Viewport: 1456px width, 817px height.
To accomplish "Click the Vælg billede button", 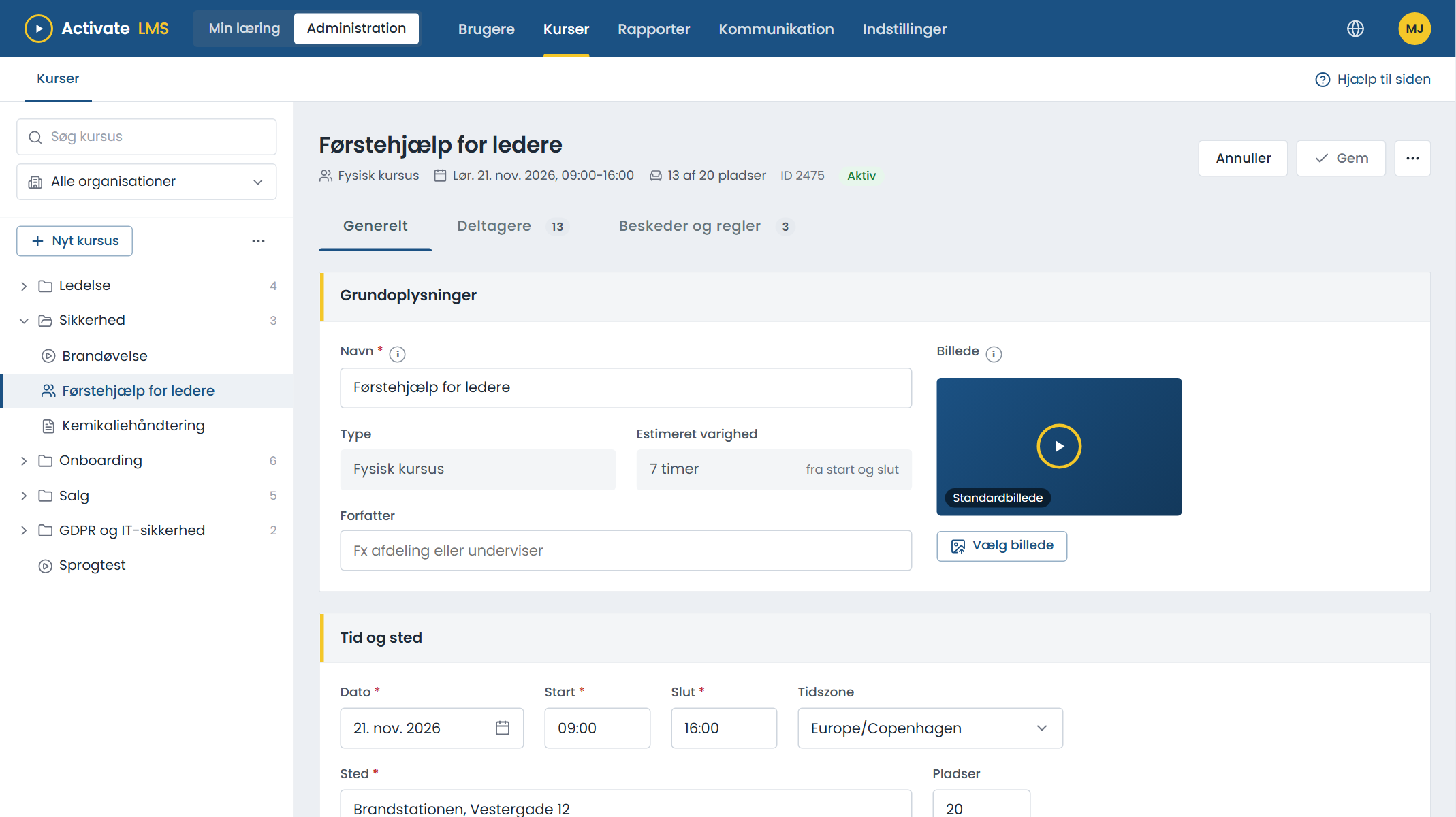I will [1002, 546].
